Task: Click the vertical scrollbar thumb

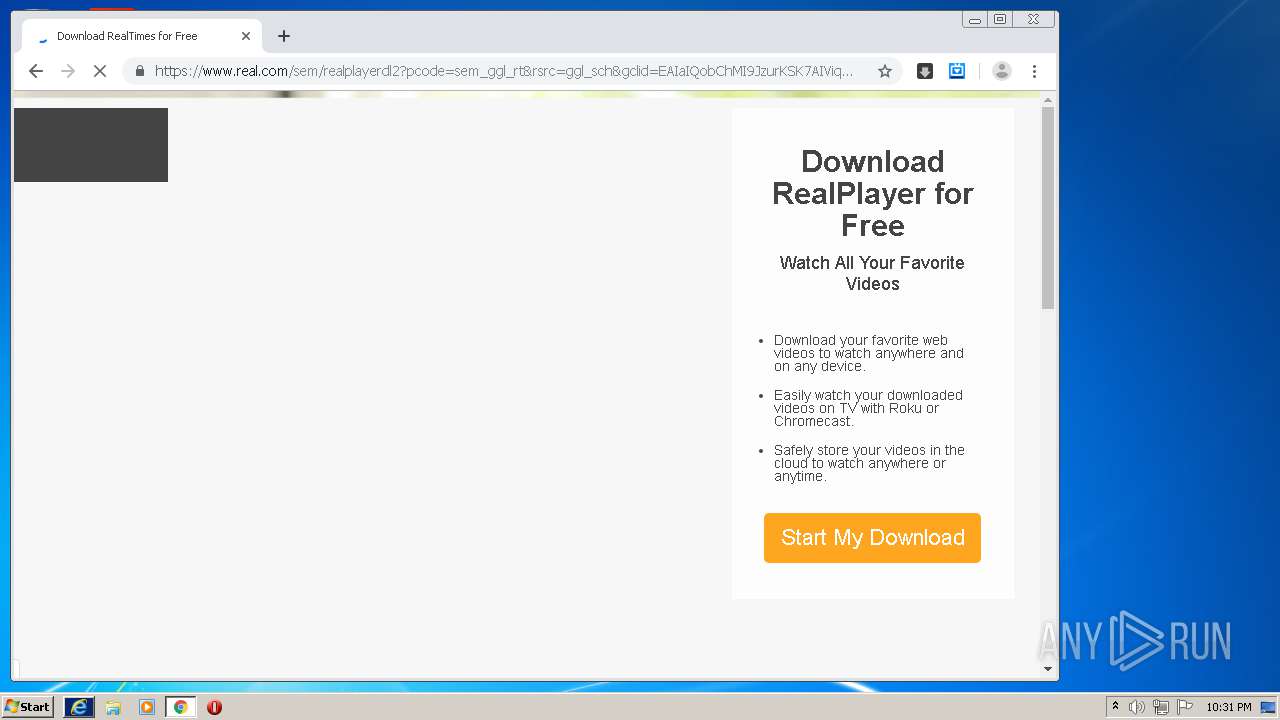Action: 1048,207
